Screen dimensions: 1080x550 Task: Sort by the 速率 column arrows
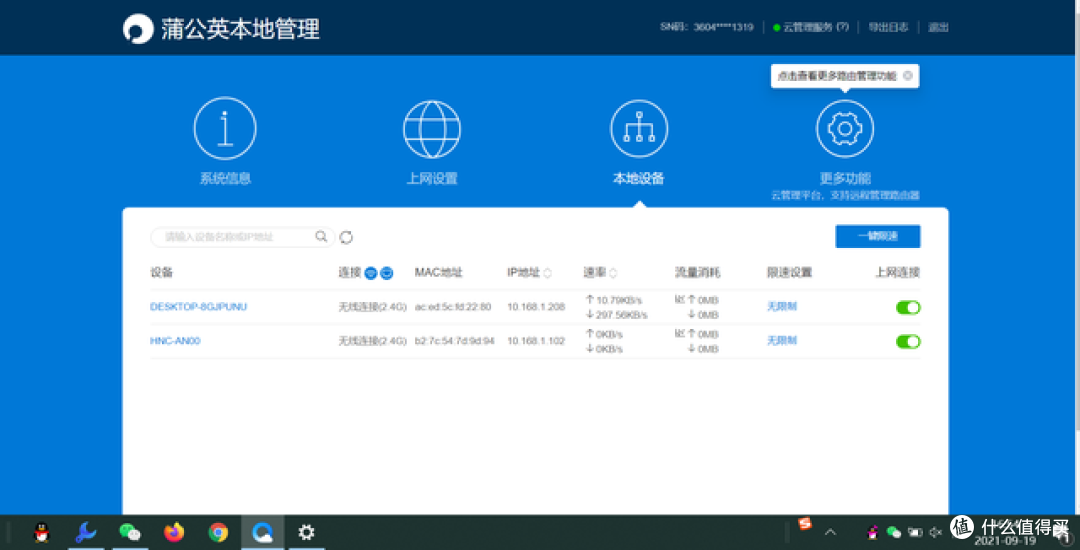pos(613,273)
